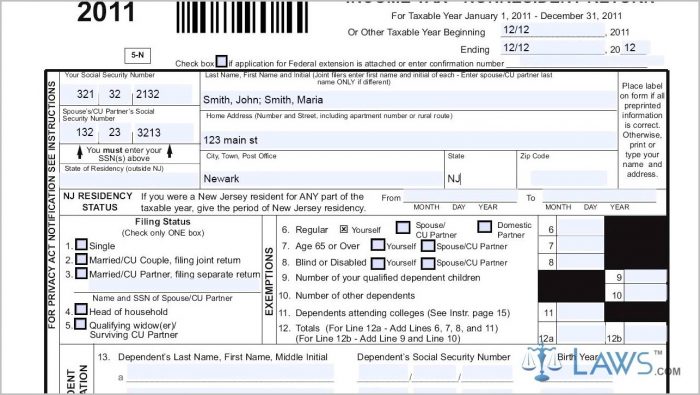Click the taxable year Ending date field
The image size is (700, 395).
pos(552,48)
